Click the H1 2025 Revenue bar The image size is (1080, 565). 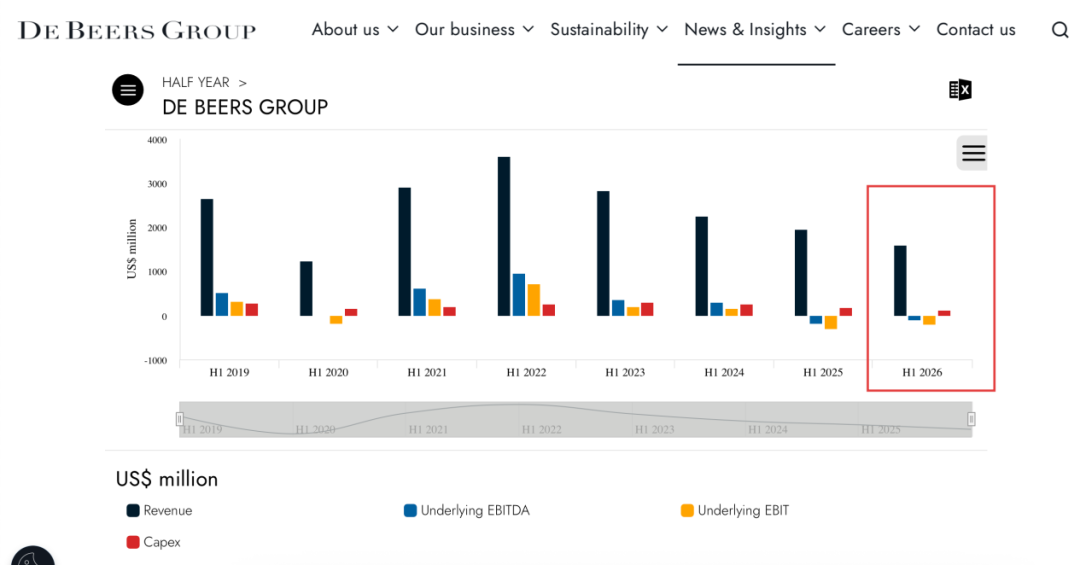click(801, 273)
